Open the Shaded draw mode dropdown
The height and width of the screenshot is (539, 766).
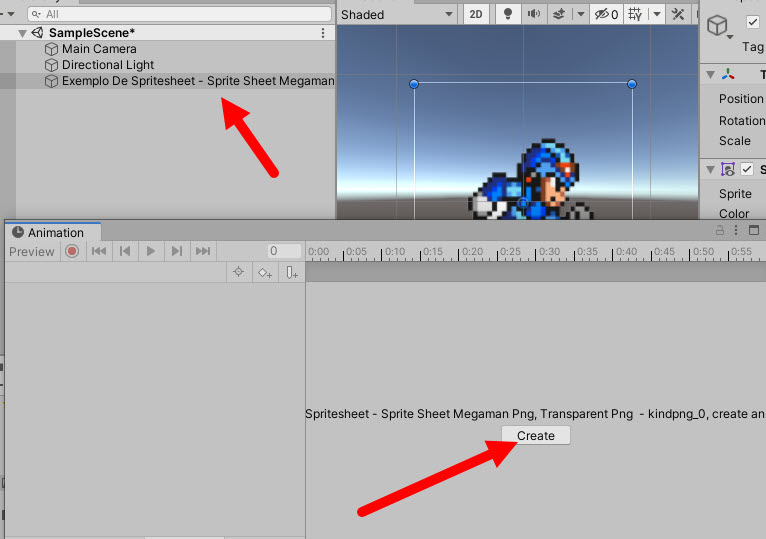click(397, 15)
